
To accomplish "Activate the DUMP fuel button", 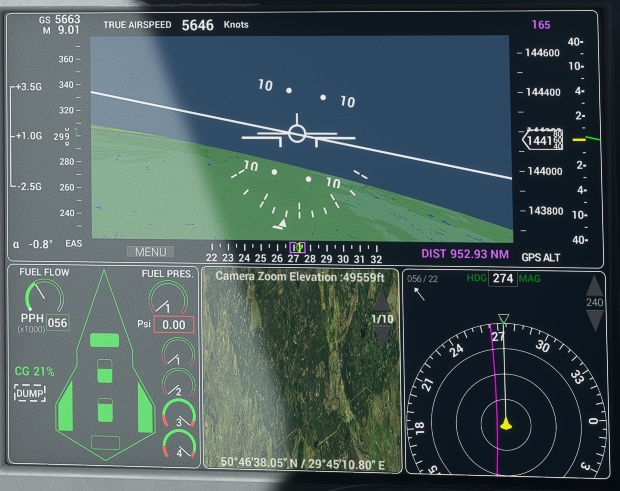I will 30,393.
